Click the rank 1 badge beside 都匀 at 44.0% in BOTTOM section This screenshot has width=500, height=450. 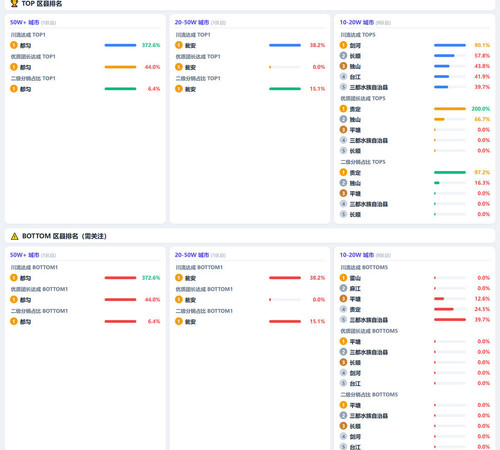[14, 300]
